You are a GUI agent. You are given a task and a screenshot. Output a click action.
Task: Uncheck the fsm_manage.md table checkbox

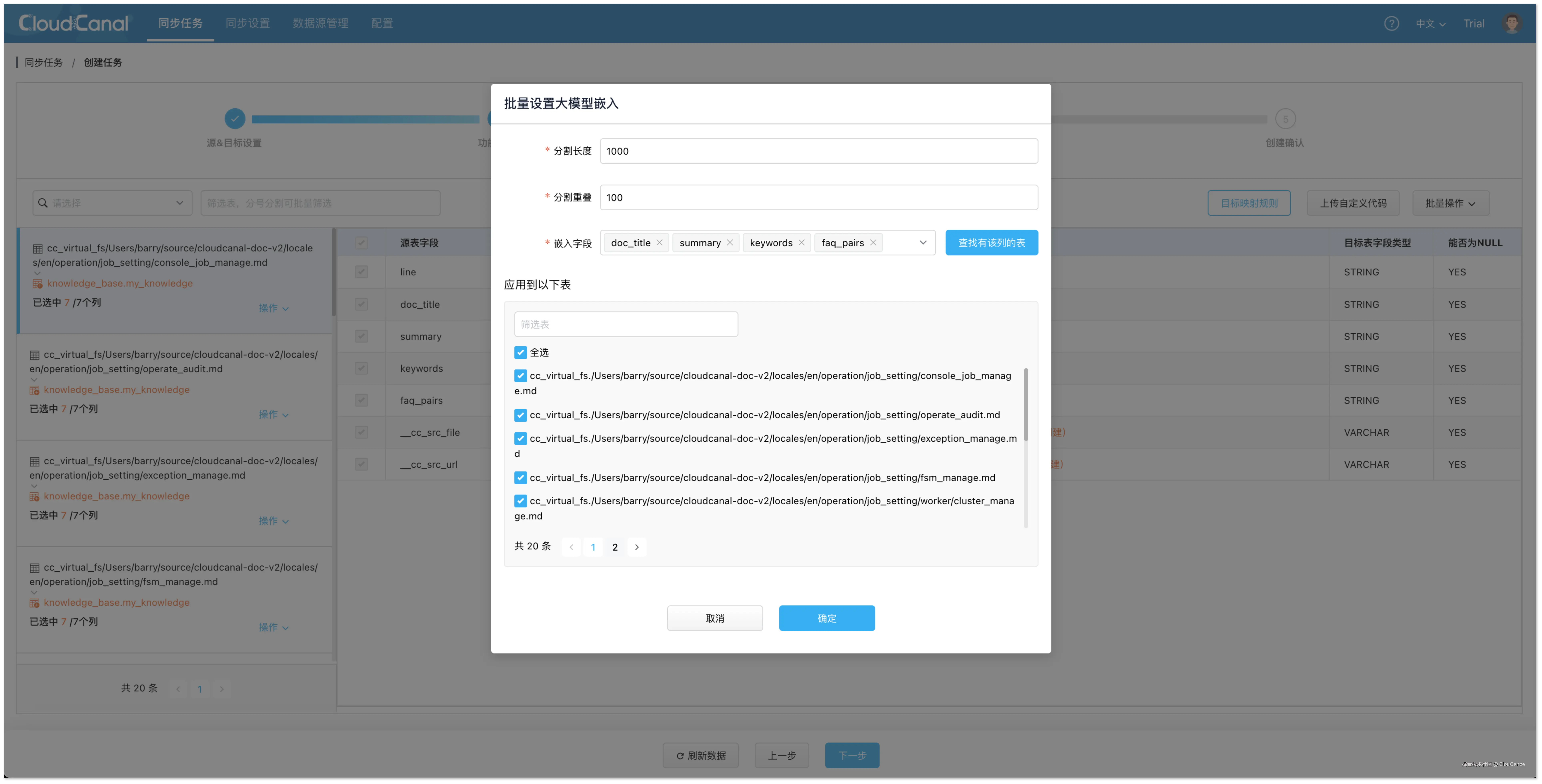pos(520,478)
